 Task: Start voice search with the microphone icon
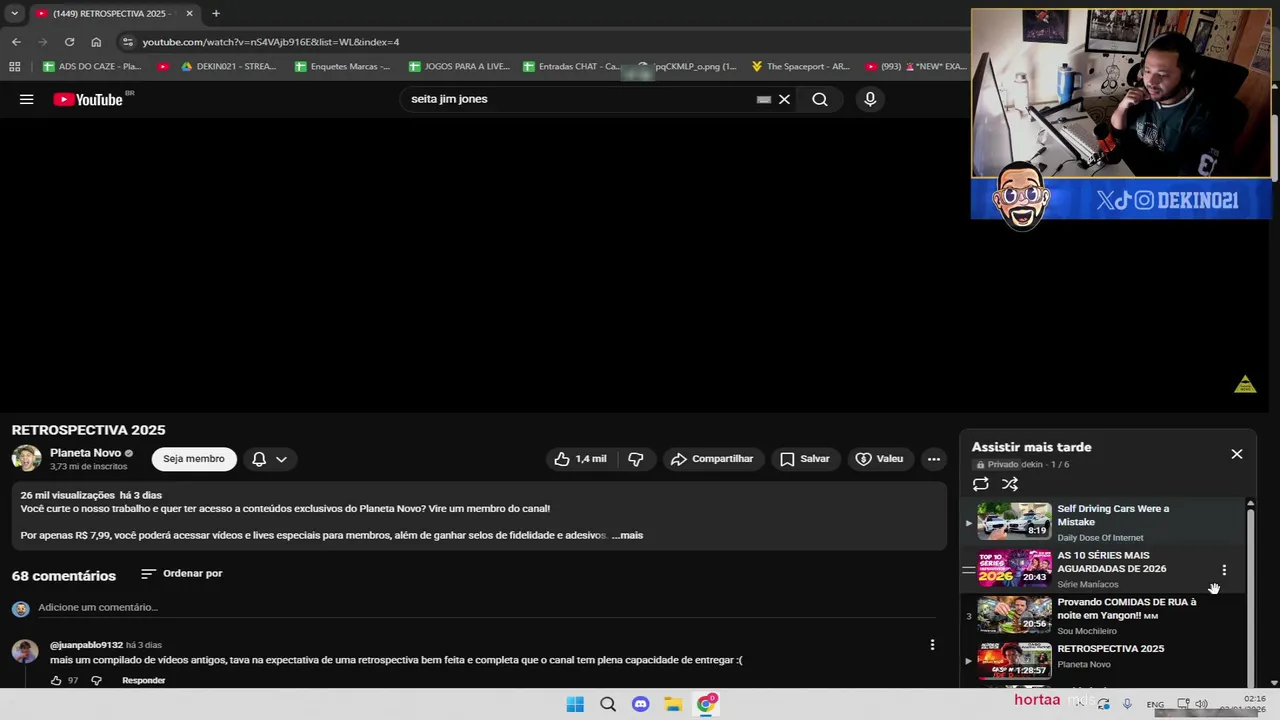coord(870,99)
